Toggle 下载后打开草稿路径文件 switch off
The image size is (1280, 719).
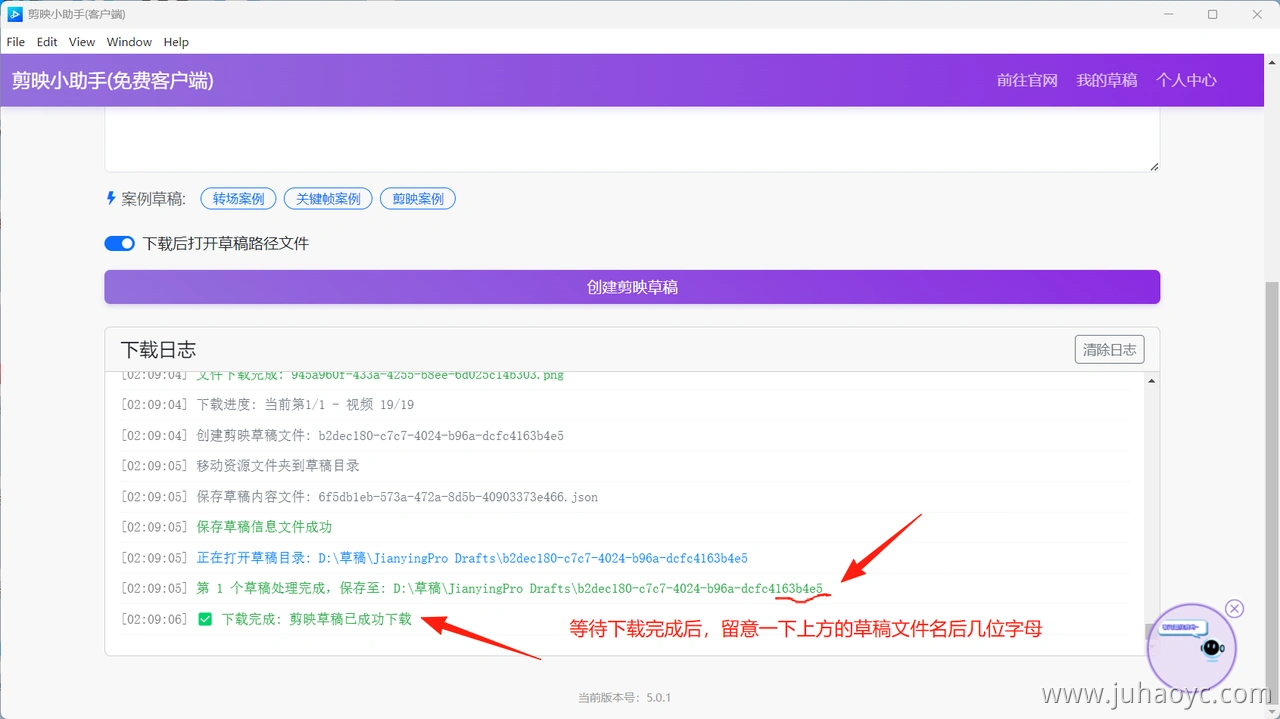click(120, 243)
